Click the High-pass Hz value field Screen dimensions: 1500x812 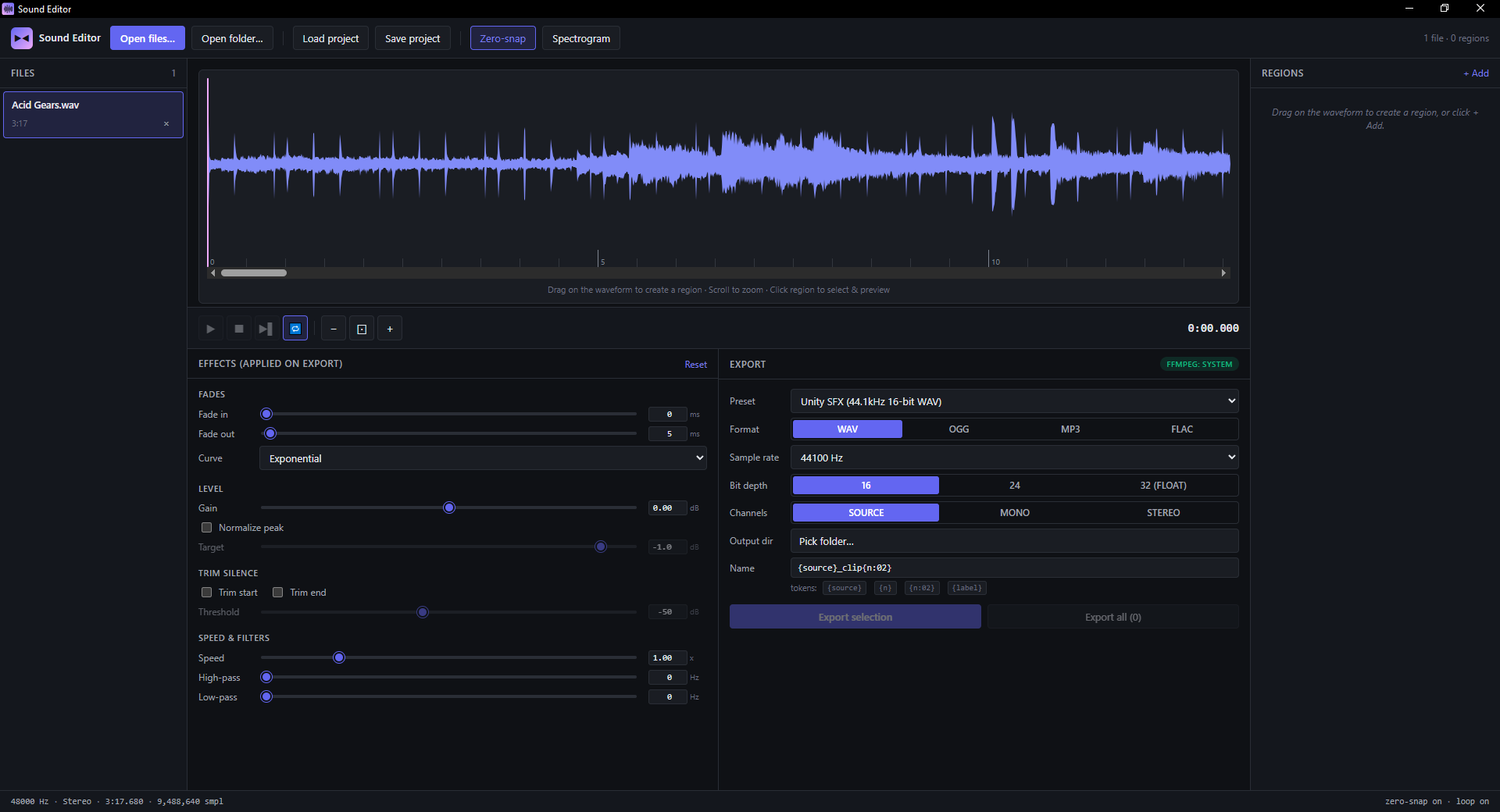point(668,678)
